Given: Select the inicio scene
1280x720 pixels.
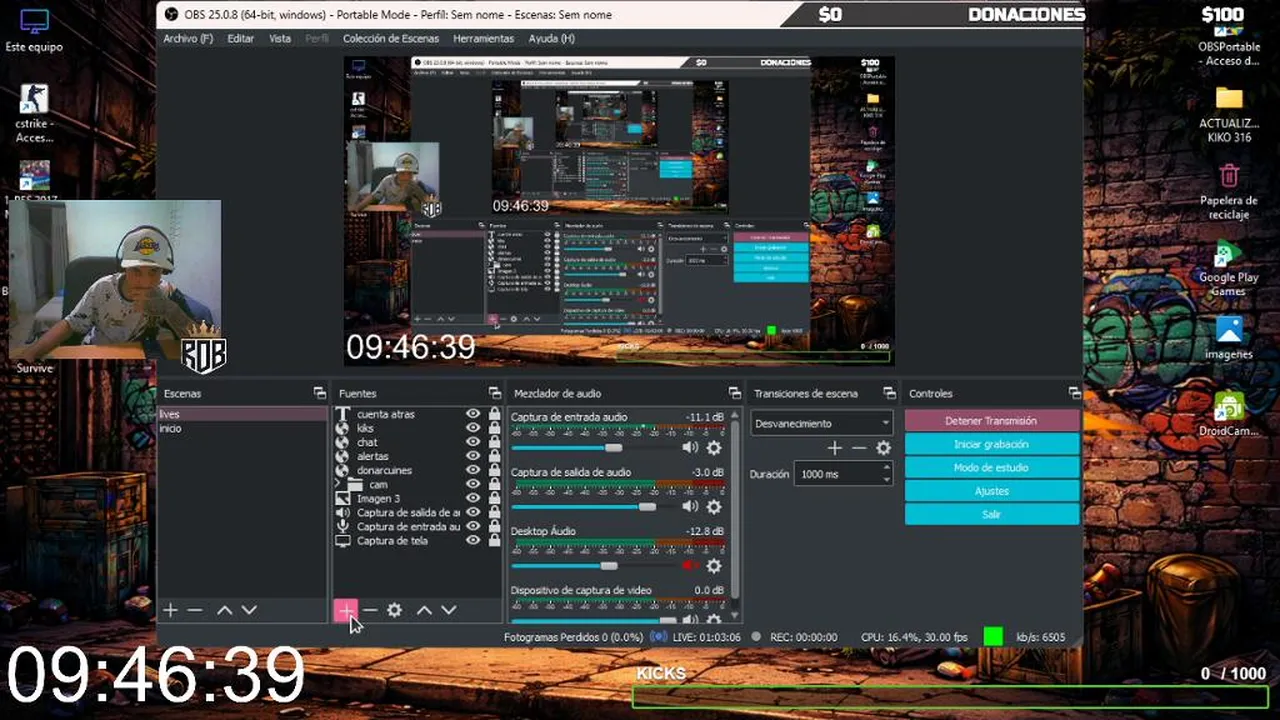Looking at the screenshot, I should [243, 428].
